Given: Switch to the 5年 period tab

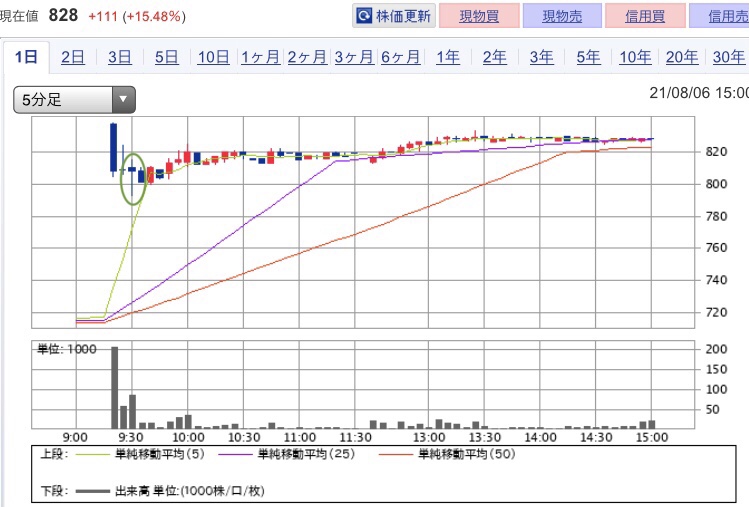Looking at the screenshot, I should pos(588,57).
